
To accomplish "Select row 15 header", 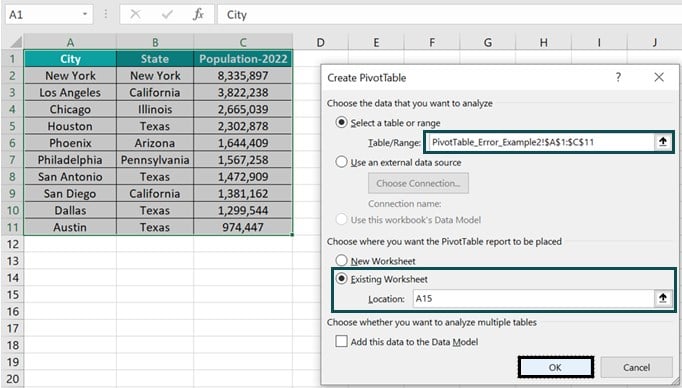I will pos(12,294).
